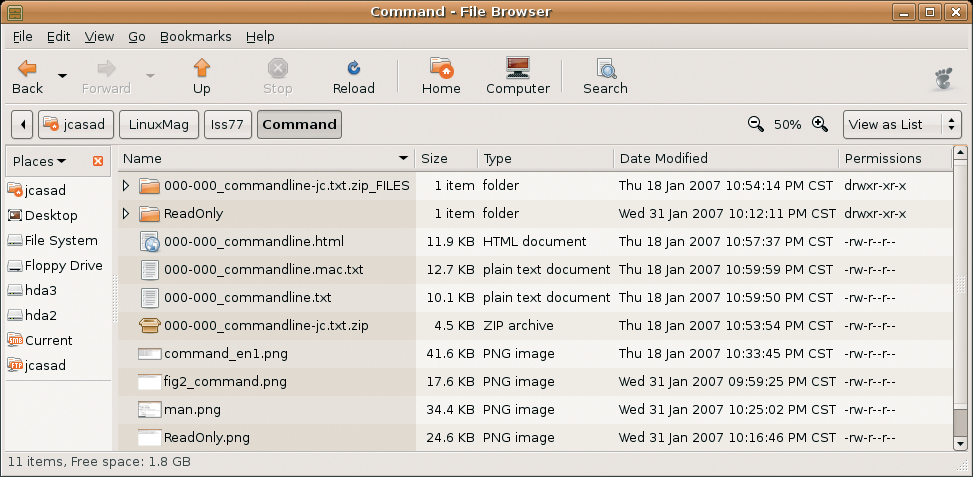The height and width of the screenshot is (477, 973).
Task: Open the Go menu
Action: coord(137,37)
